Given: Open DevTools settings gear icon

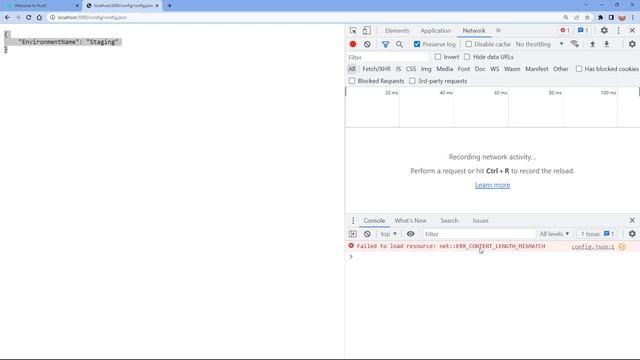Looking at the screenshot, I should coord(604,31).
